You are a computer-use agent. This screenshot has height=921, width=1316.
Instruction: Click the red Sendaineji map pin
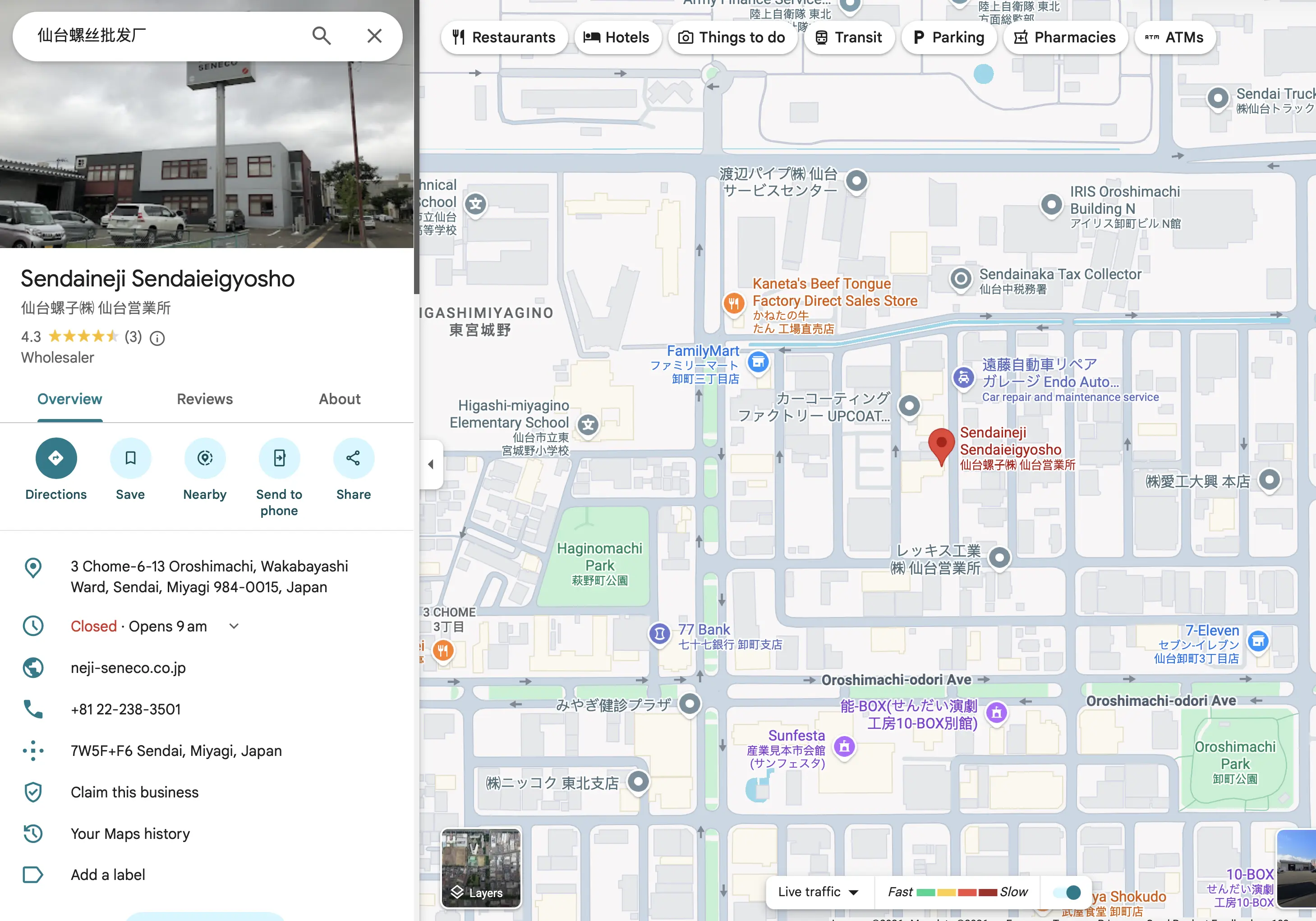tap(941, 446)
